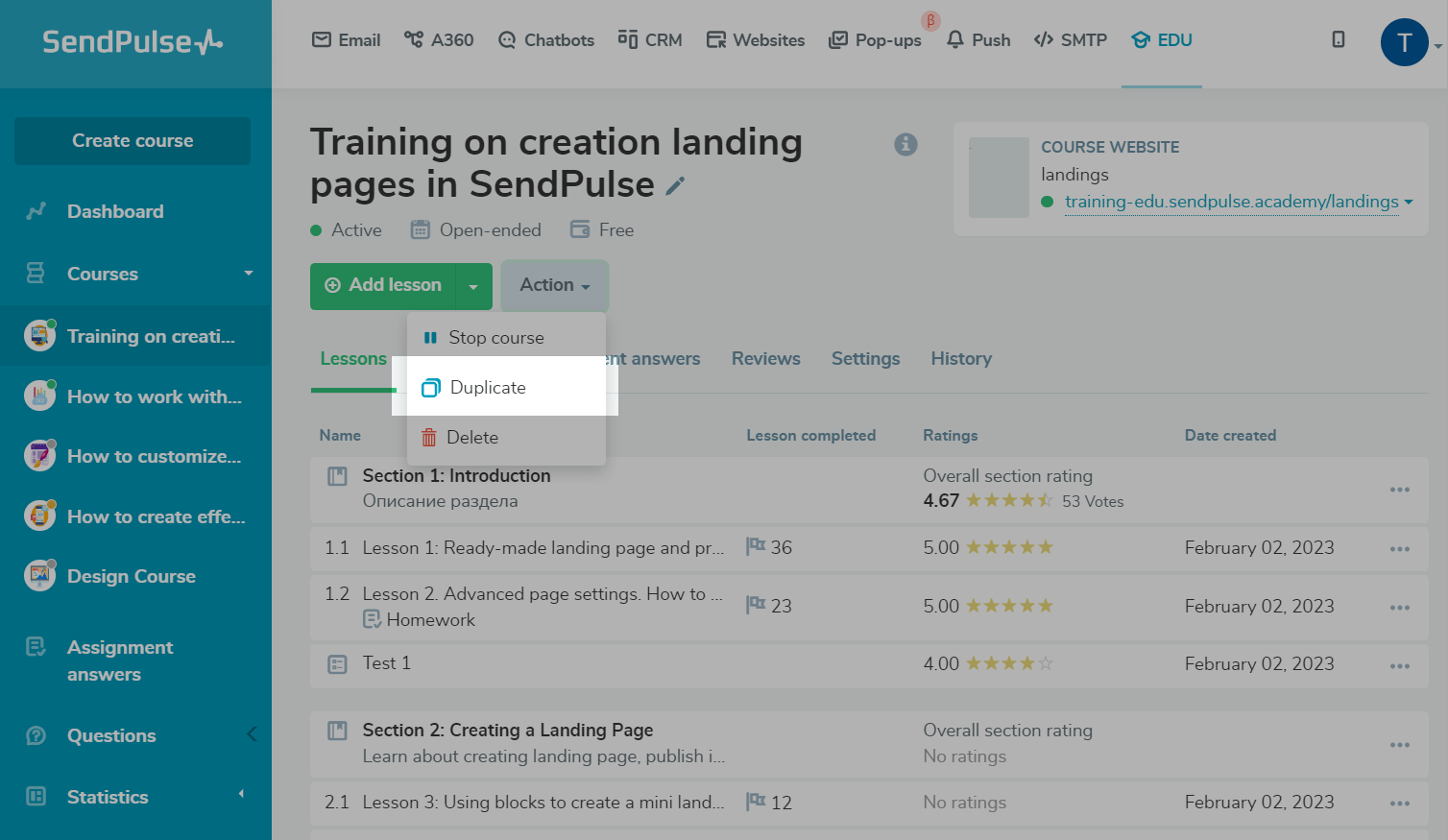Click the Assignment answers sidebar icon
The width and height of the screenshot is (1448, 840).
(x=36, y=647)
